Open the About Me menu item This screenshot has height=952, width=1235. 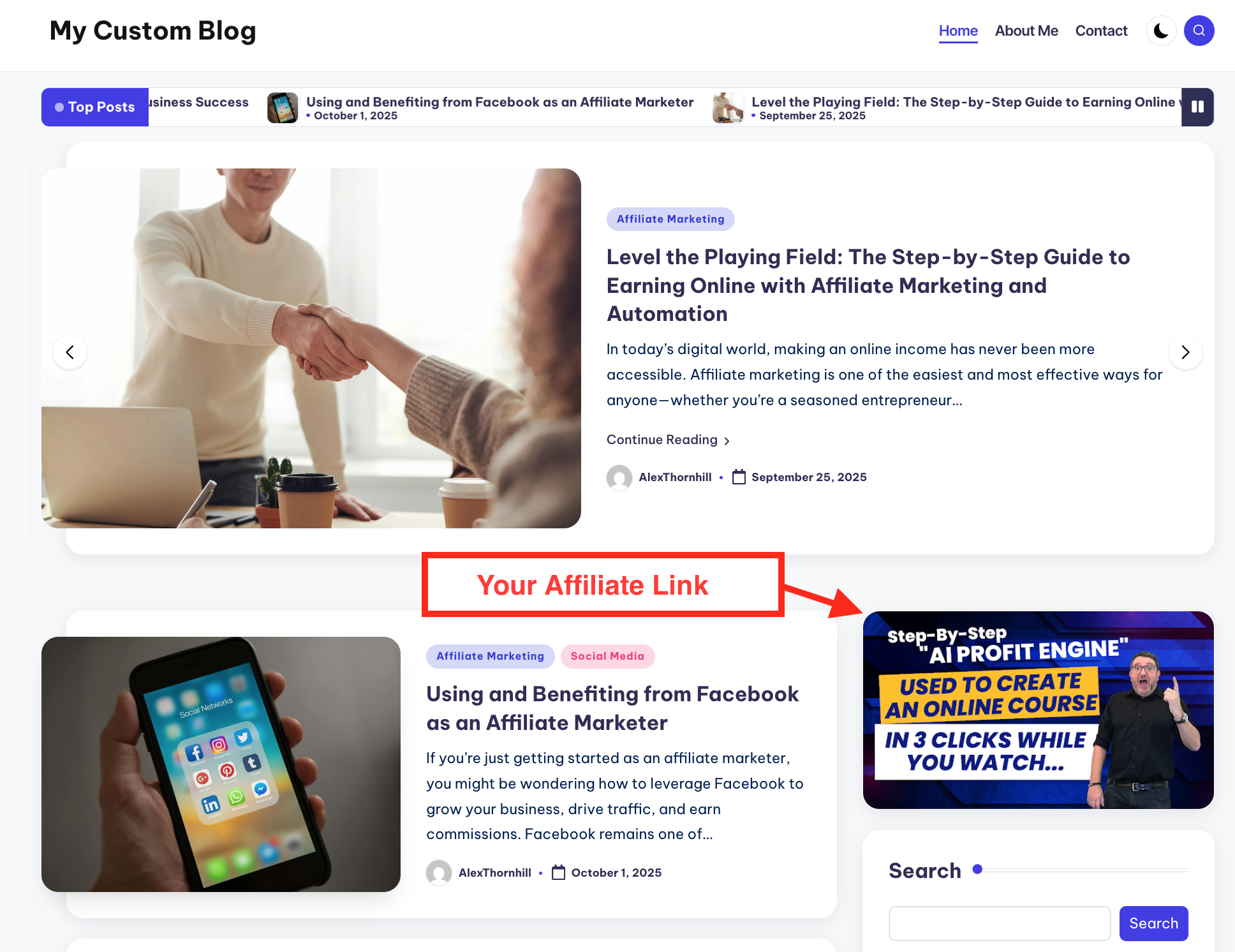point(1026,31)
